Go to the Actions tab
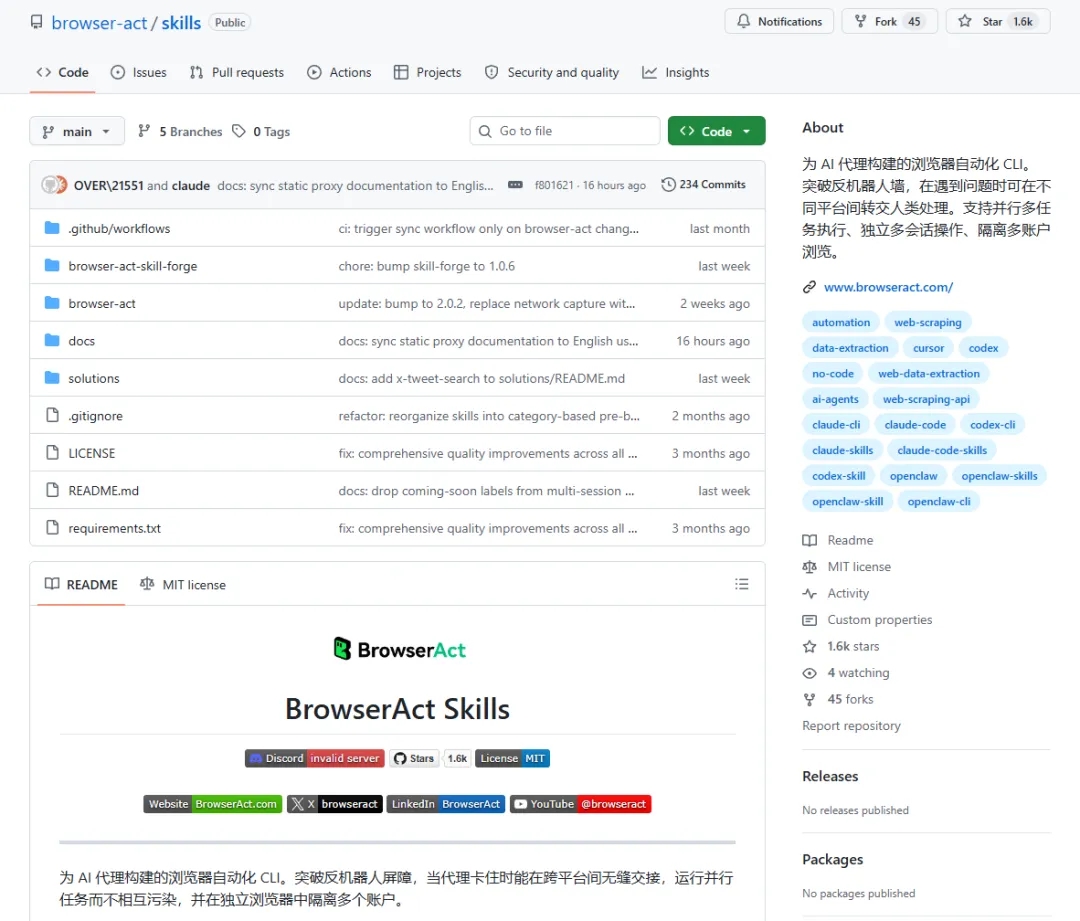This screenshot has width=1080, height=921. tap(339, 72)
